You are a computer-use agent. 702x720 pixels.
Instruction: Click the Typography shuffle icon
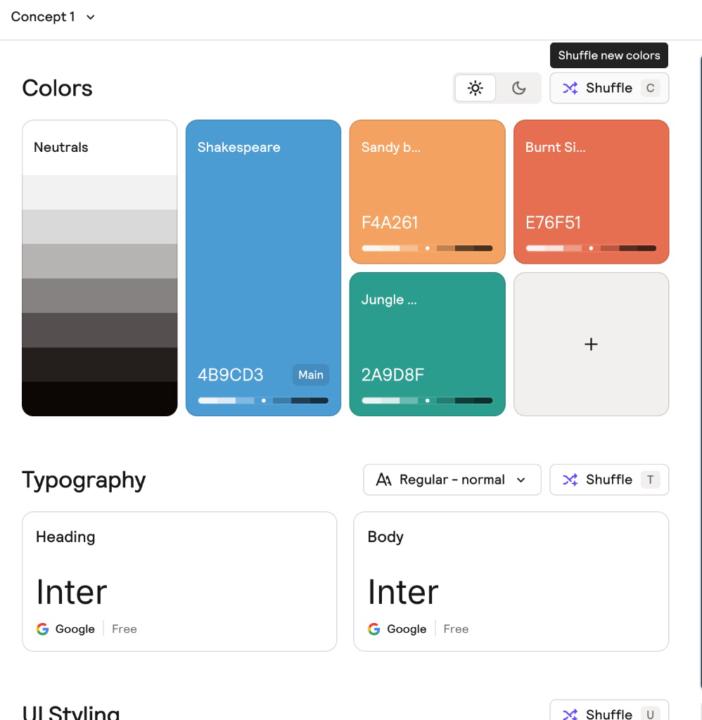(x=570, y=480)
